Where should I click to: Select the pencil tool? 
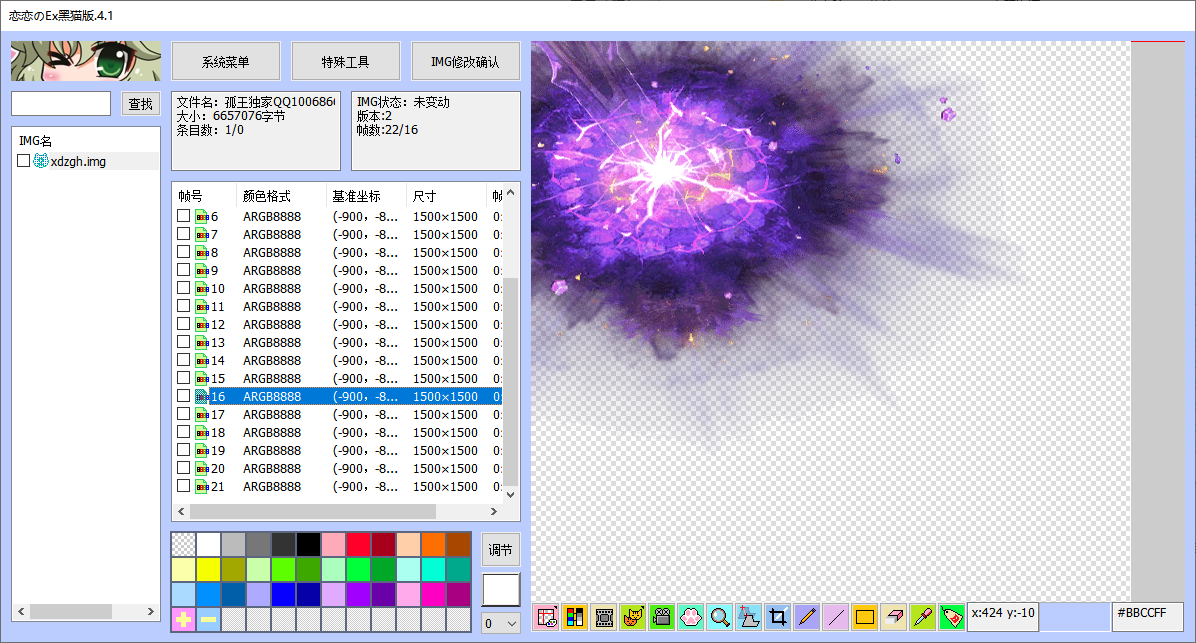[806, 616]
